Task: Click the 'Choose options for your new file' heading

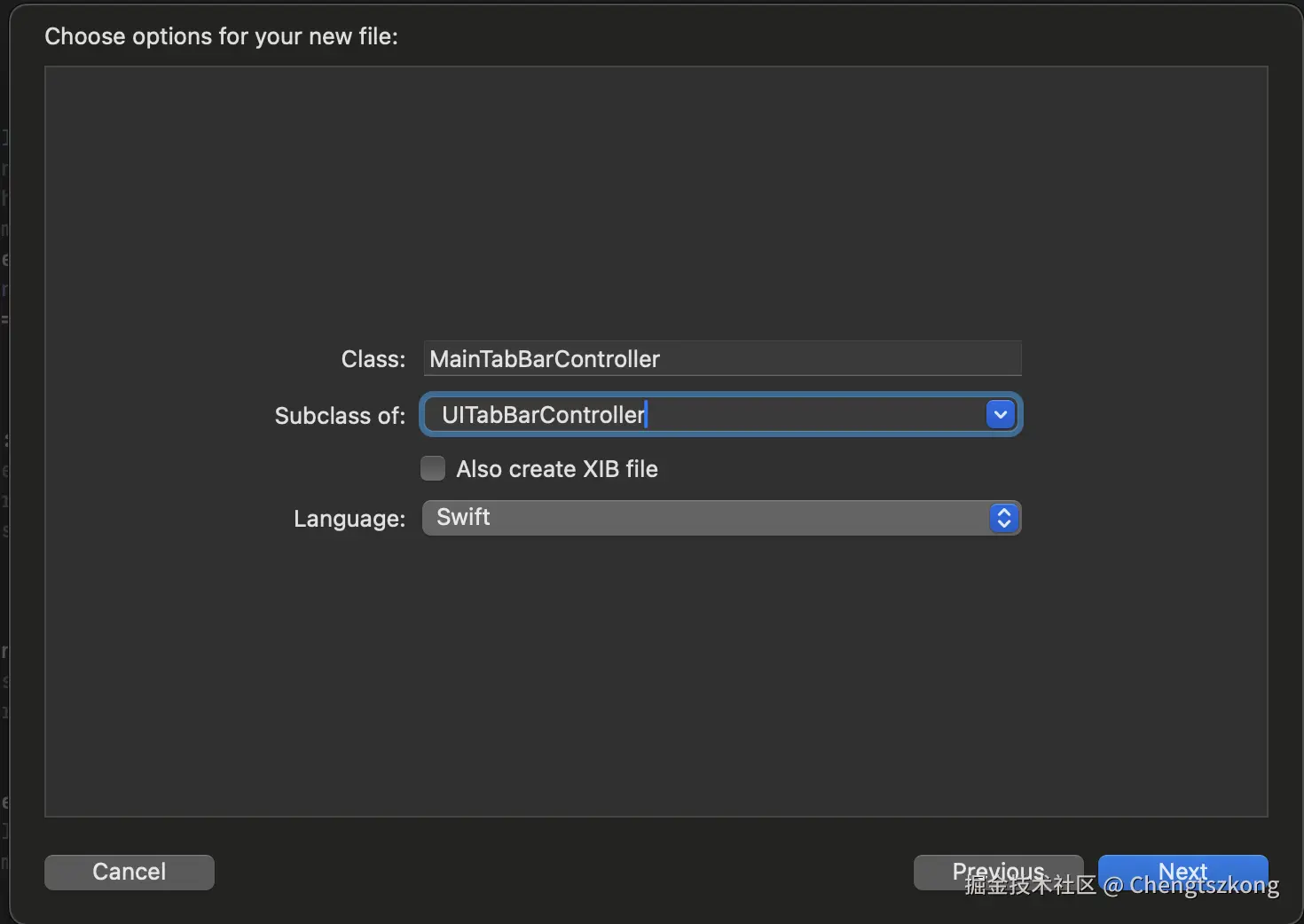Action: (x=221, y=36)
